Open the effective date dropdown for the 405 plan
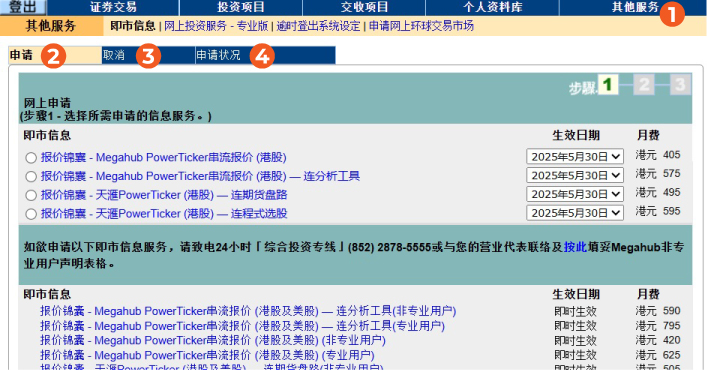The height and width of the screenshot is (370, 707). 575,156
